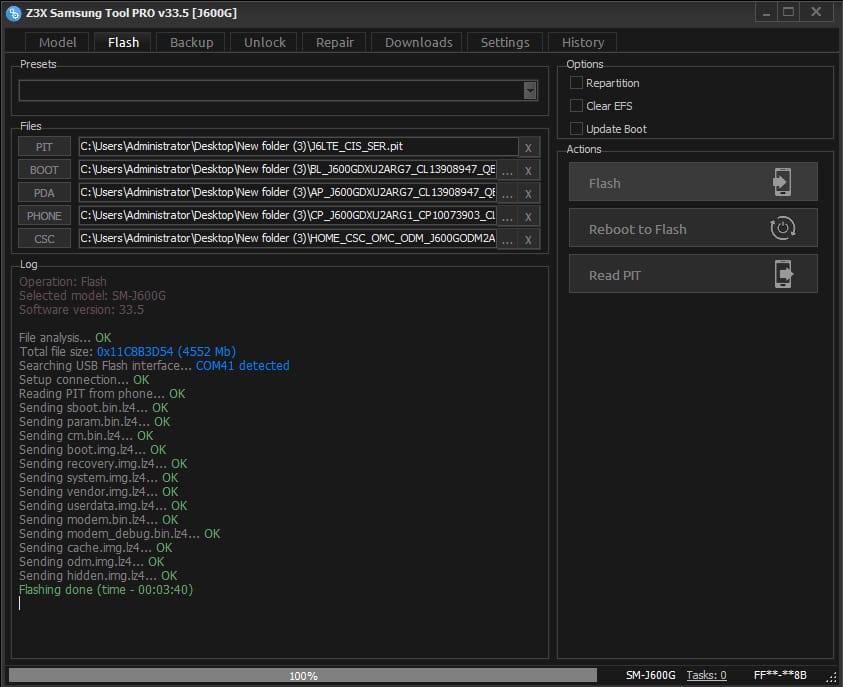Click the Reboot to Flash button
The image size is (843, 687).
coord(693,228)
